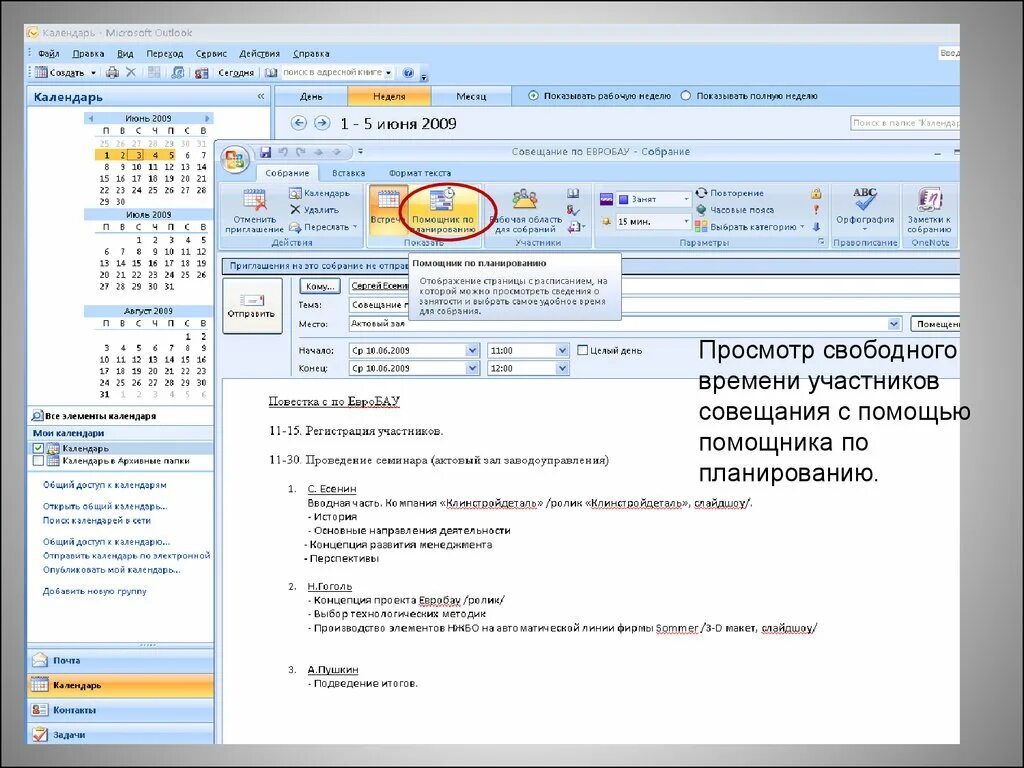Open Помощник по планированию scheduling assistant
Image resolution: width=1024 pixels, height=768 pixels.
point(443,212)
